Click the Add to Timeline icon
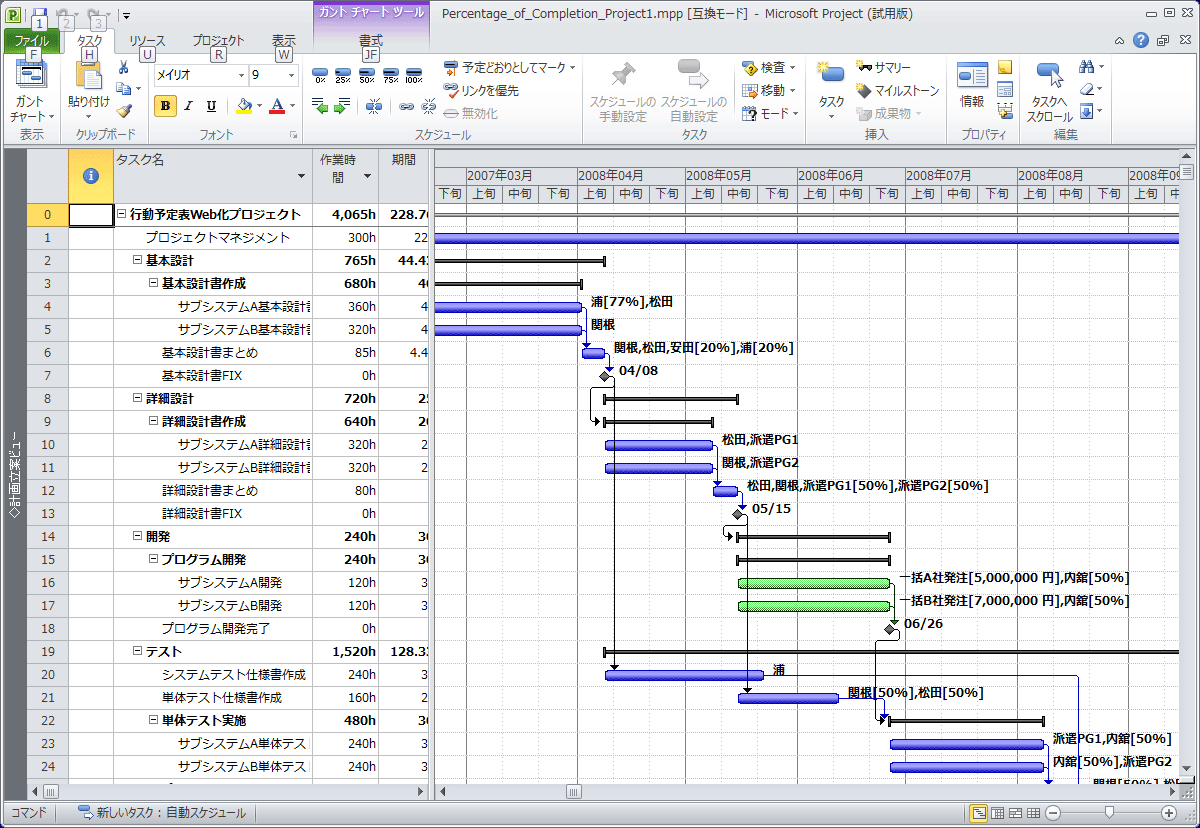Screen dimensions: 1200x828 coord(1005,111)
